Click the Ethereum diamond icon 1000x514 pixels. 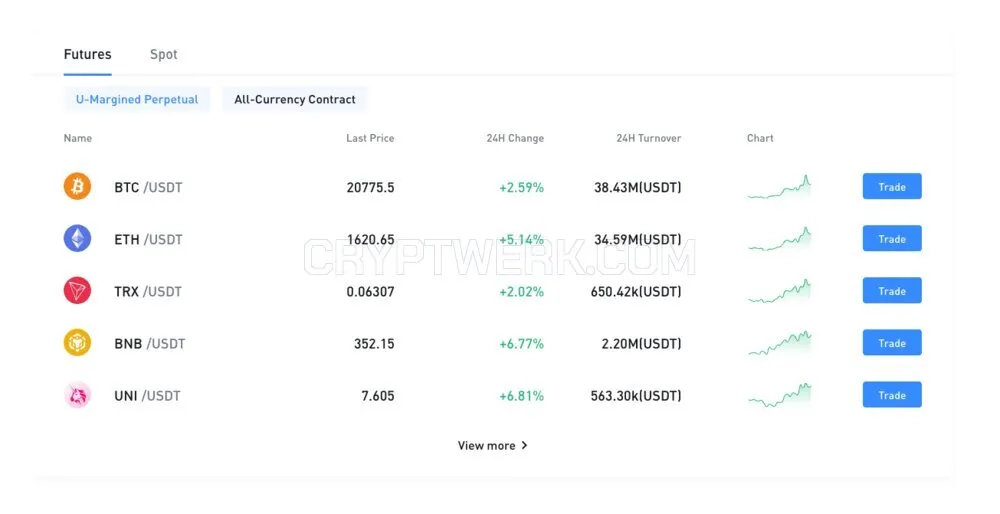click(77, 239)
